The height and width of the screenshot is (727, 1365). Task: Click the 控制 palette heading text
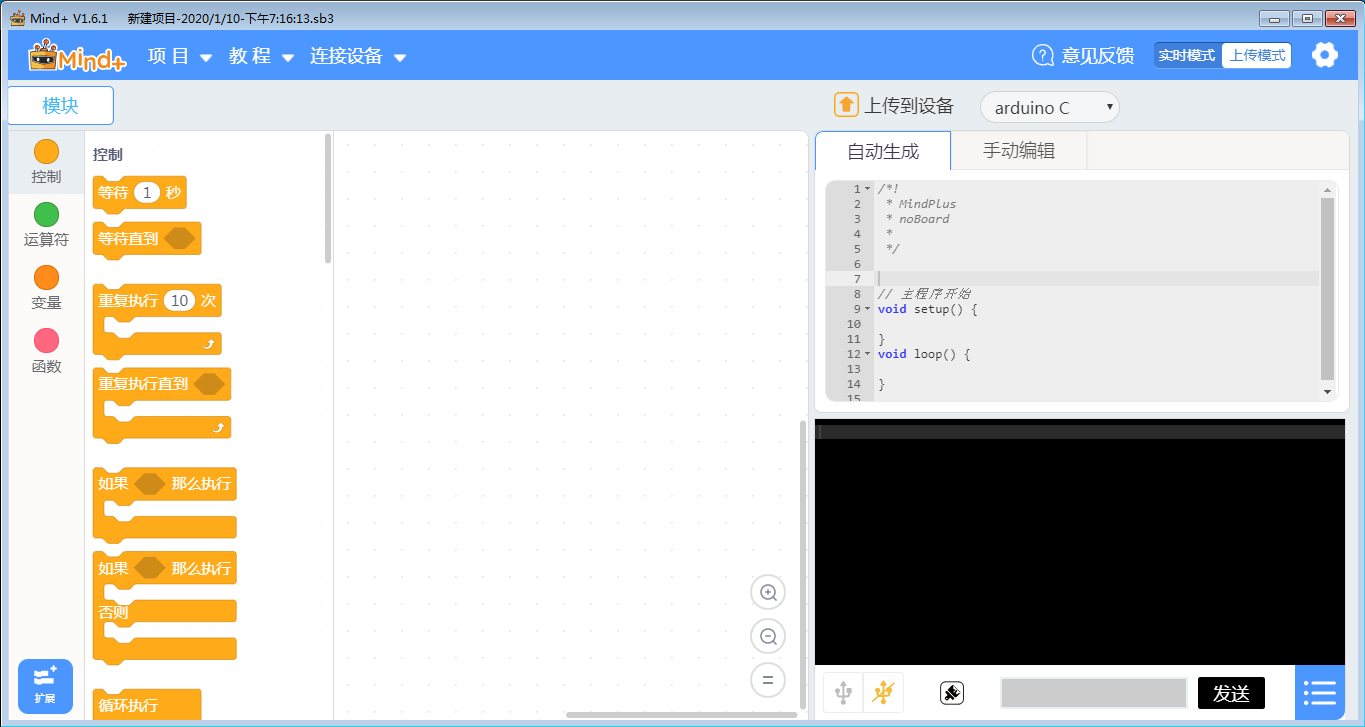click(108, 155)
